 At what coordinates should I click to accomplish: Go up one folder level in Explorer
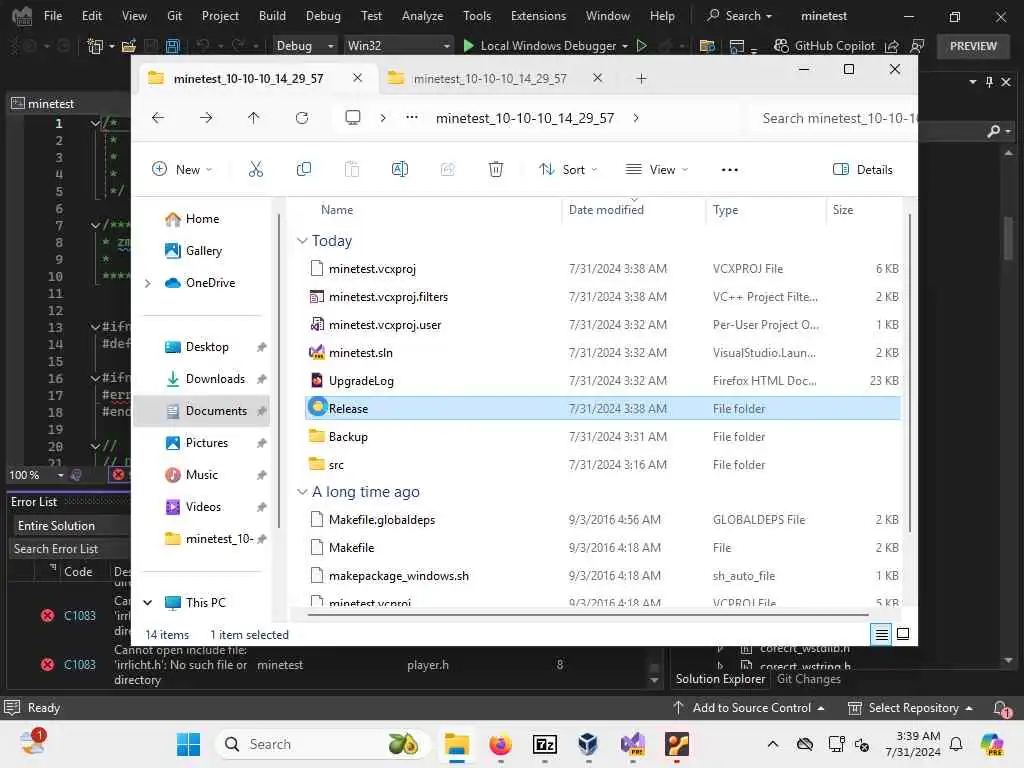pos(253,118)
